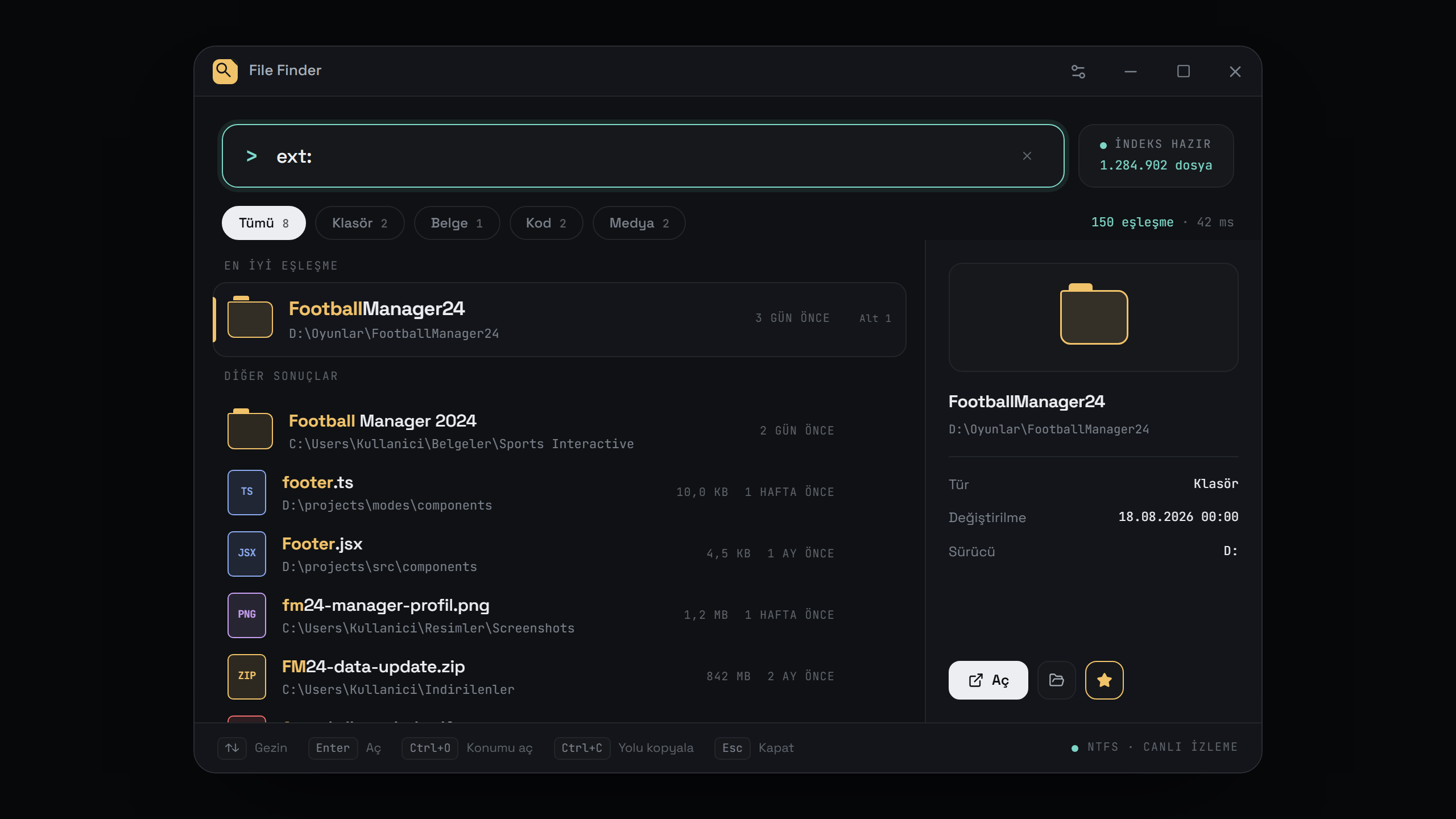Image resolution: width=1456 pixels, height=819 pixels.
Task: Select the Football Manager 2024 result
Action: pyautogui.click(x=560, y=431)
